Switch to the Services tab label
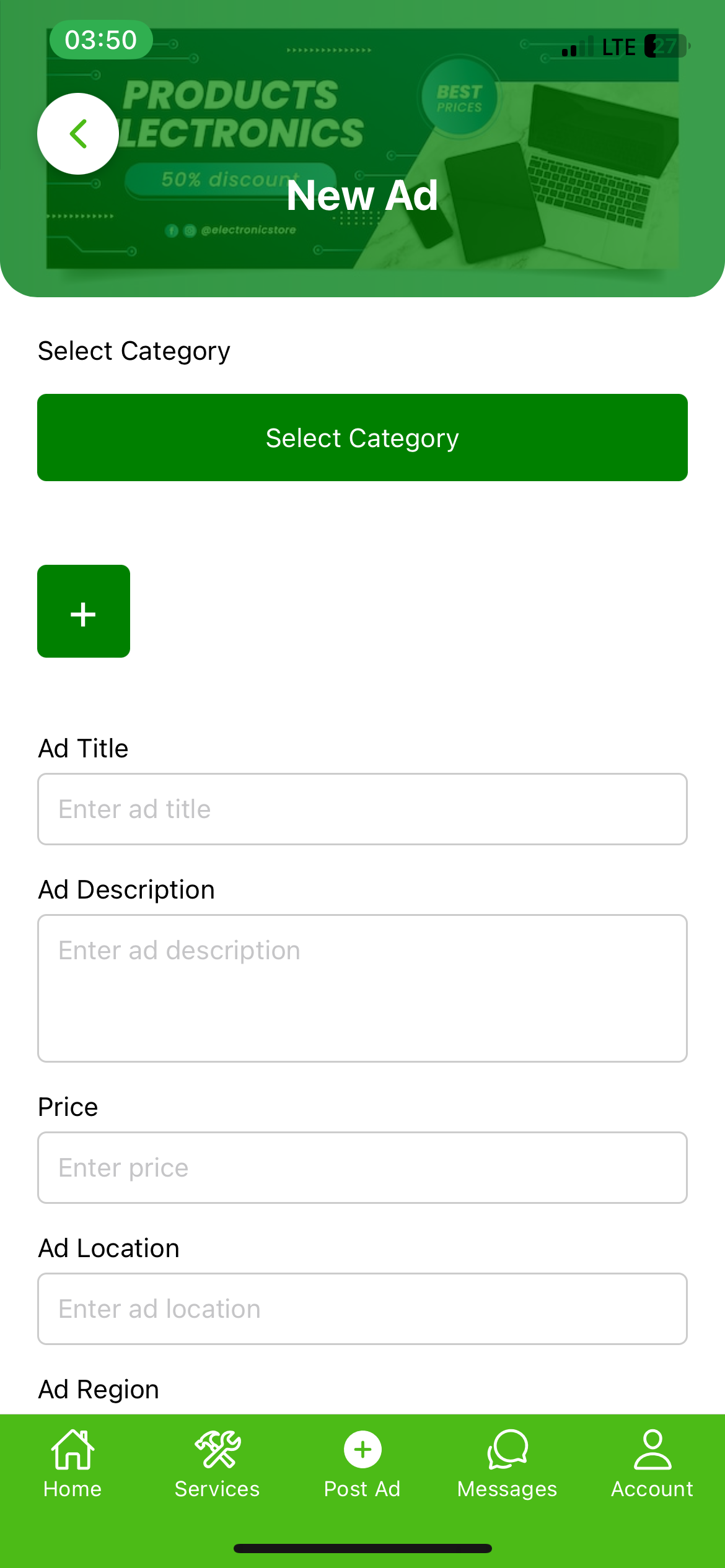 coord(217,1489)
